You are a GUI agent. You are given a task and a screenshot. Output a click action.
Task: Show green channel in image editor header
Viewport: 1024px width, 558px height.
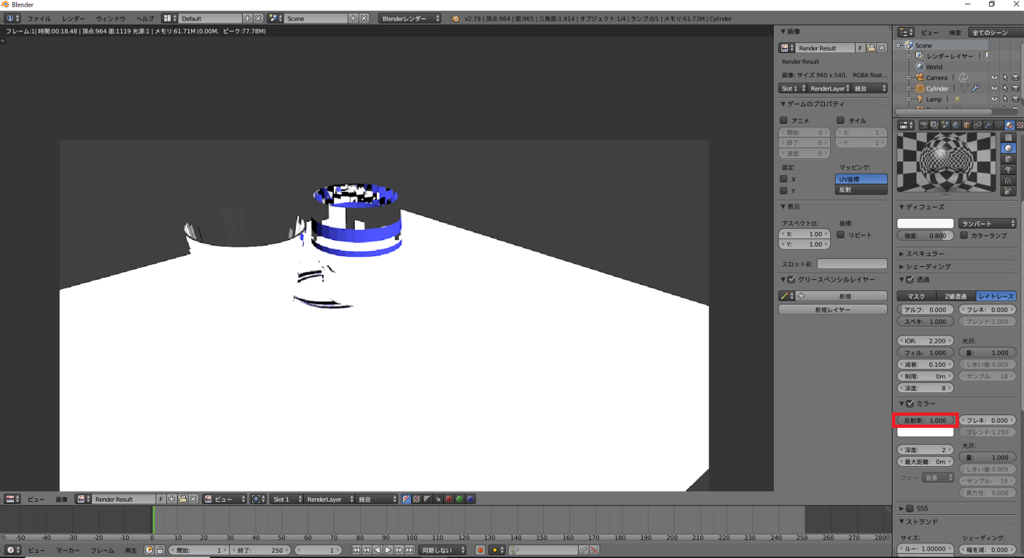(x=459, y=499)
